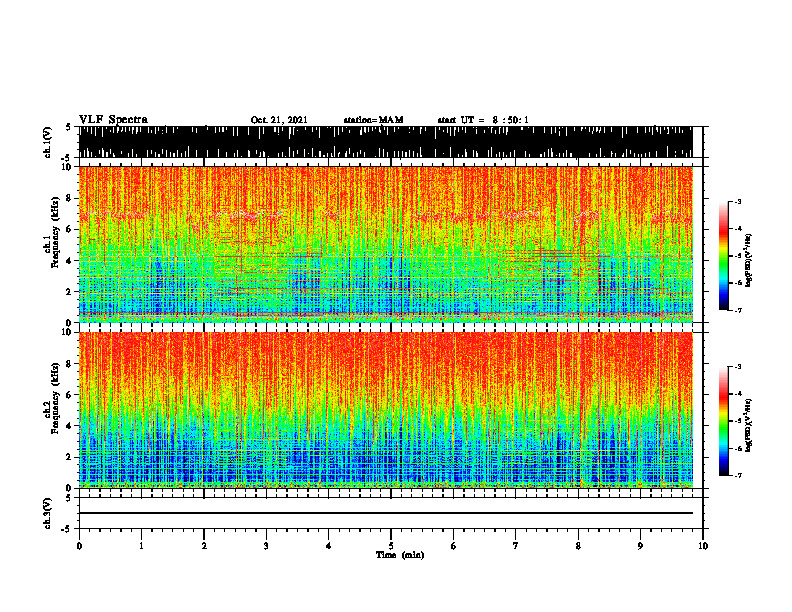Click the "0" tick on time axis
The image size is (792, 612).
pos(79,546)
